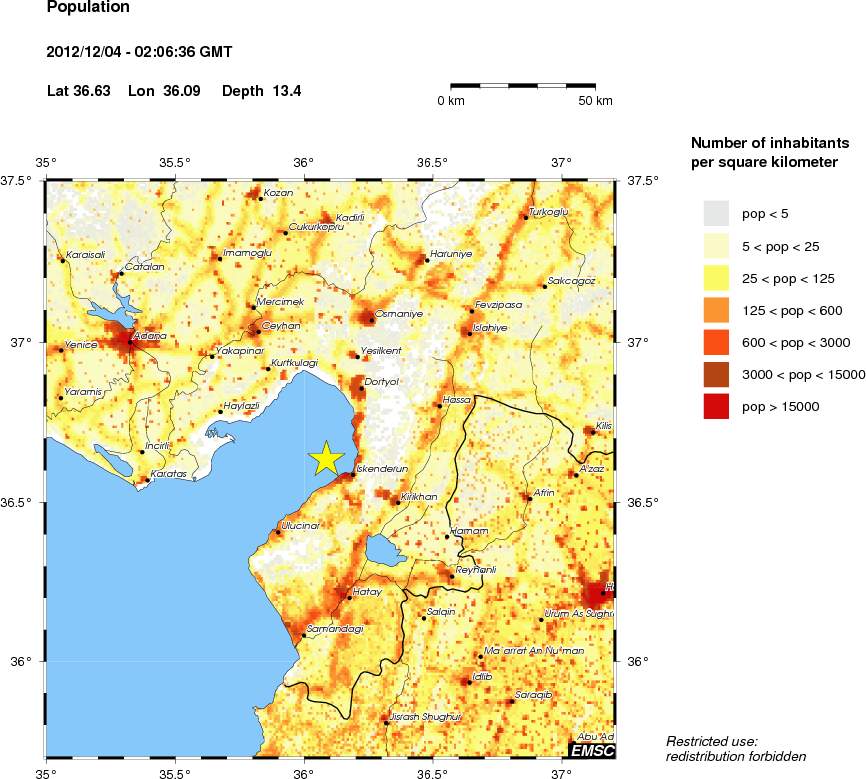This screenshot has height=779, width=866.
Task: Click the Kadirli town label
Action: pos(350,218)
